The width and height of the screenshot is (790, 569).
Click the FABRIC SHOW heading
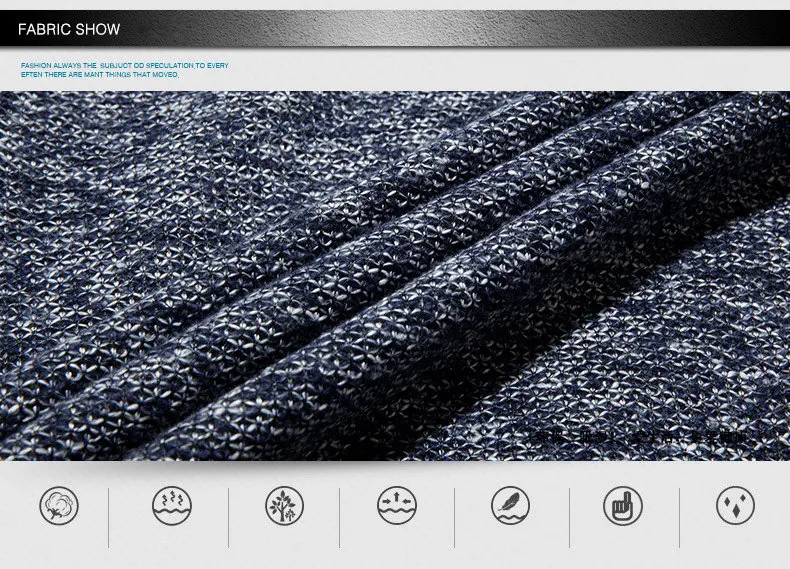click(x=69, y=29)
